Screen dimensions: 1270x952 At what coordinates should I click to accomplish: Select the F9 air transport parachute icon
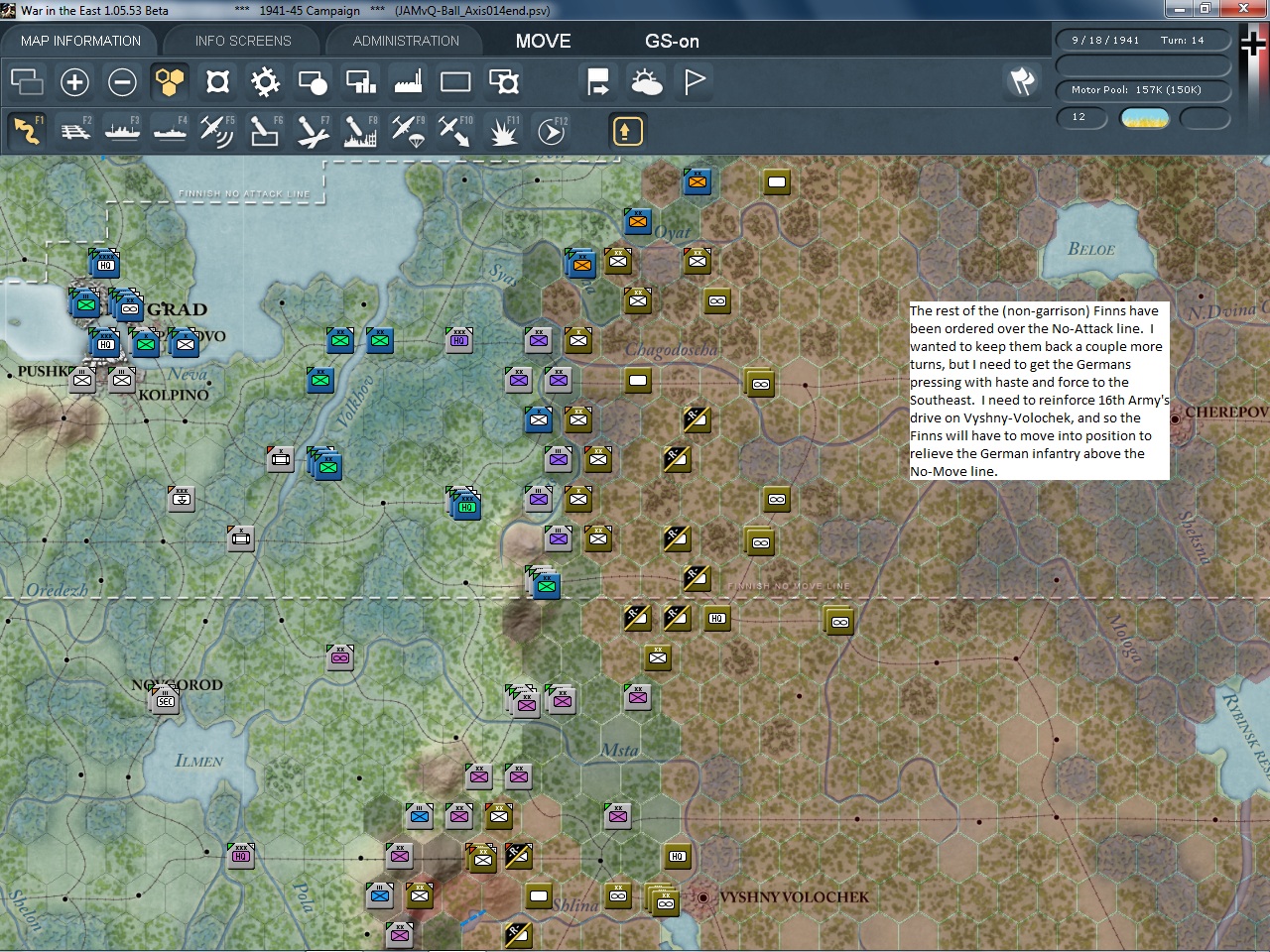pyautogui.click(x=408, y=131)
